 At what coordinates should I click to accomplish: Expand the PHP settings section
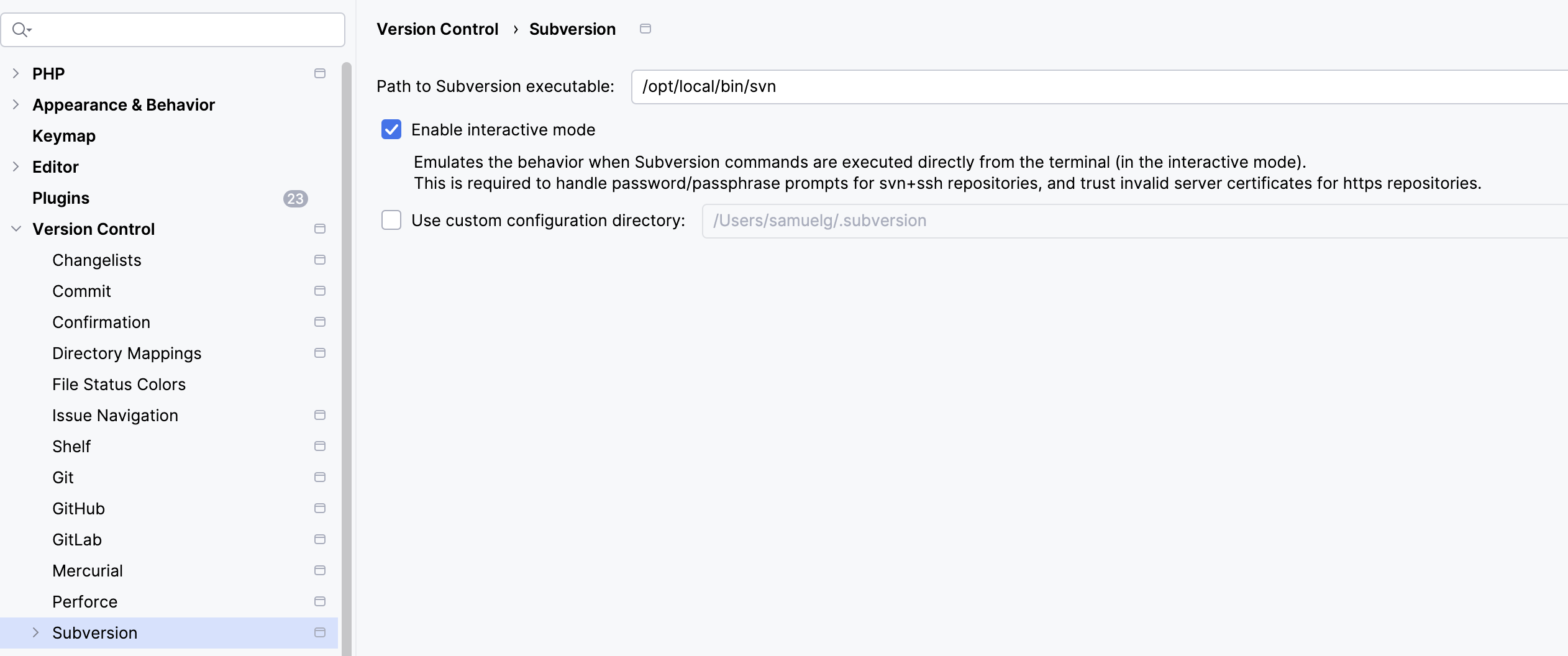pyautogui.click(x=16, y=73)
